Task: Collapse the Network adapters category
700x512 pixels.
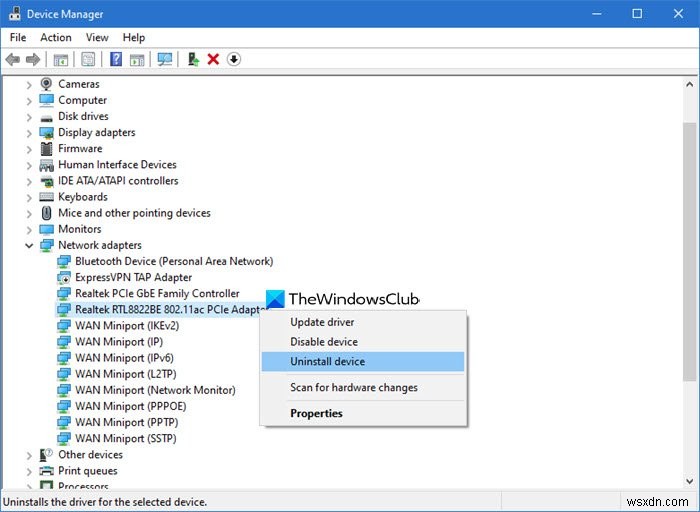Action: click(x=29, y=246)
